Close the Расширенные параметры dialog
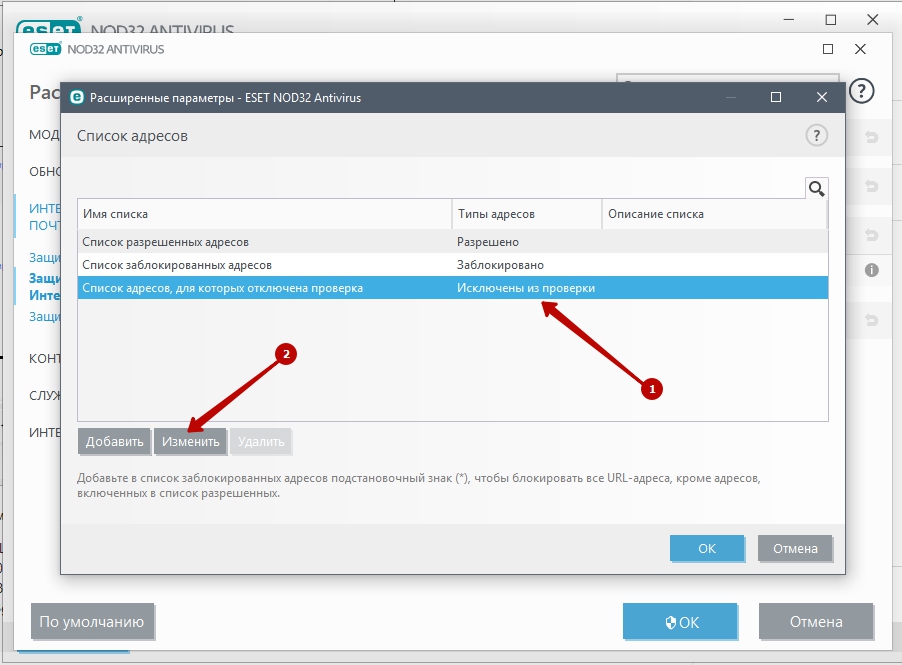 point(821,98)
